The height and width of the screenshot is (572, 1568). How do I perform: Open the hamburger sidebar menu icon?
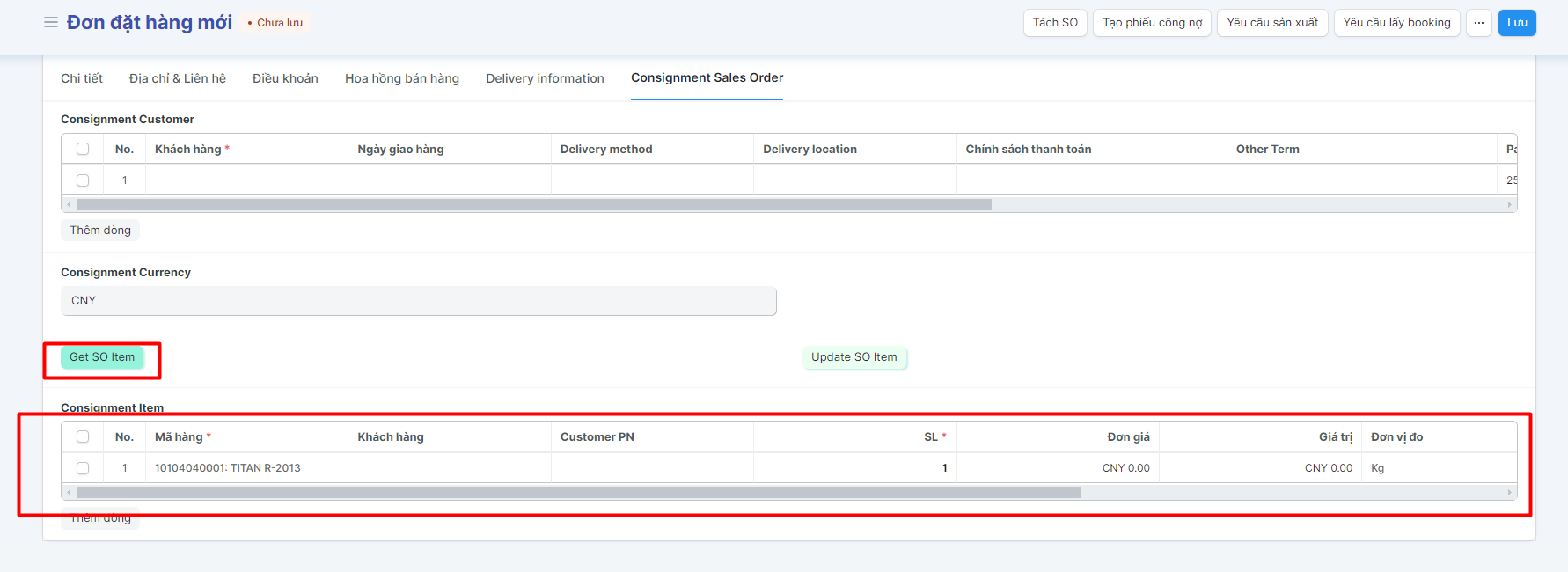tap(51, 22)
